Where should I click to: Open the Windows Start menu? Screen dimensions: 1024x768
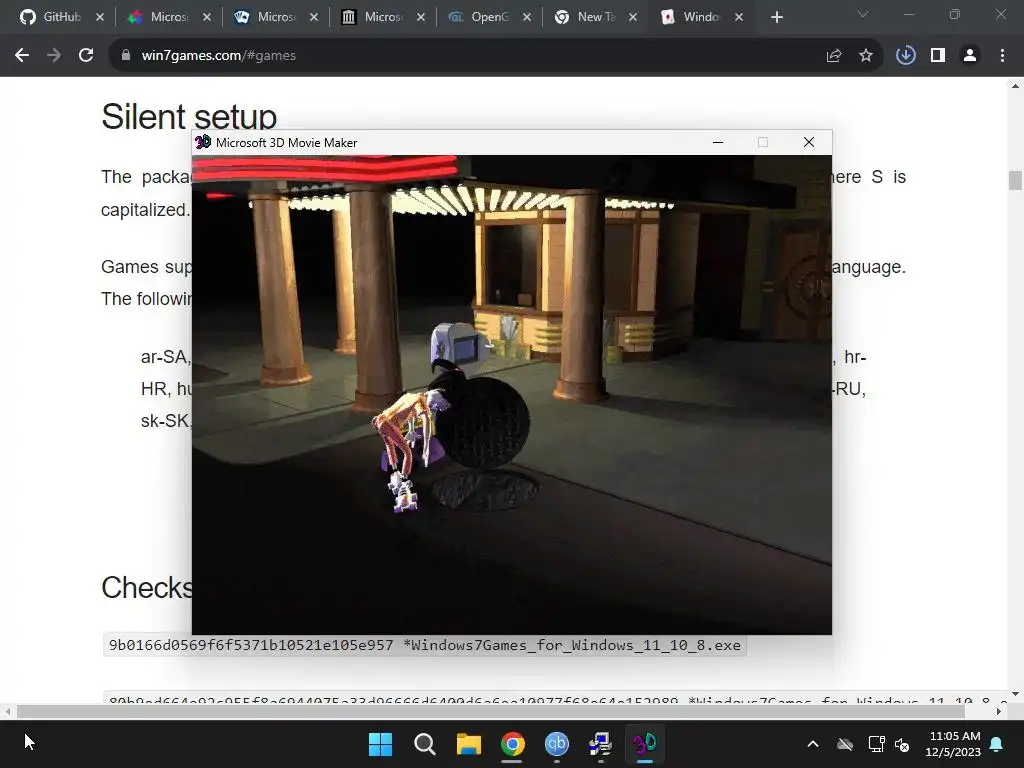[380, 744]
